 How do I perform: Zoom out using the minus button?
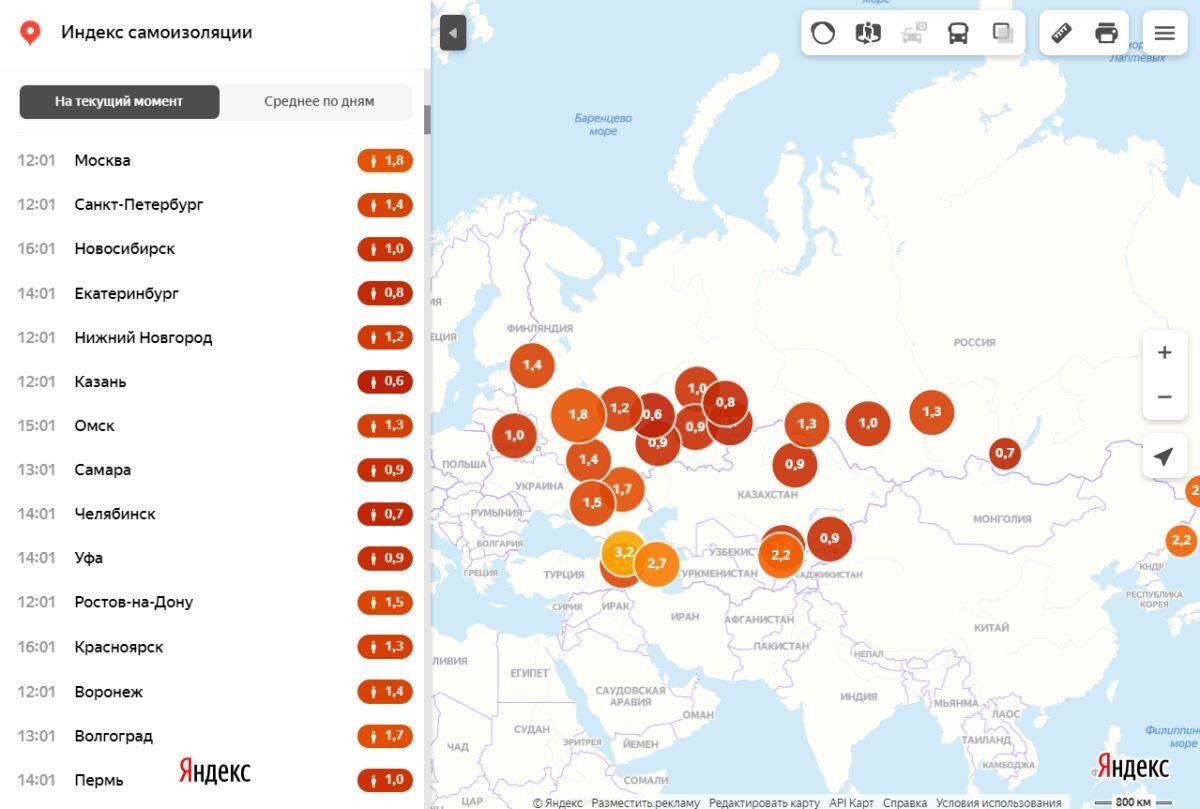[x=1164, y=397]
